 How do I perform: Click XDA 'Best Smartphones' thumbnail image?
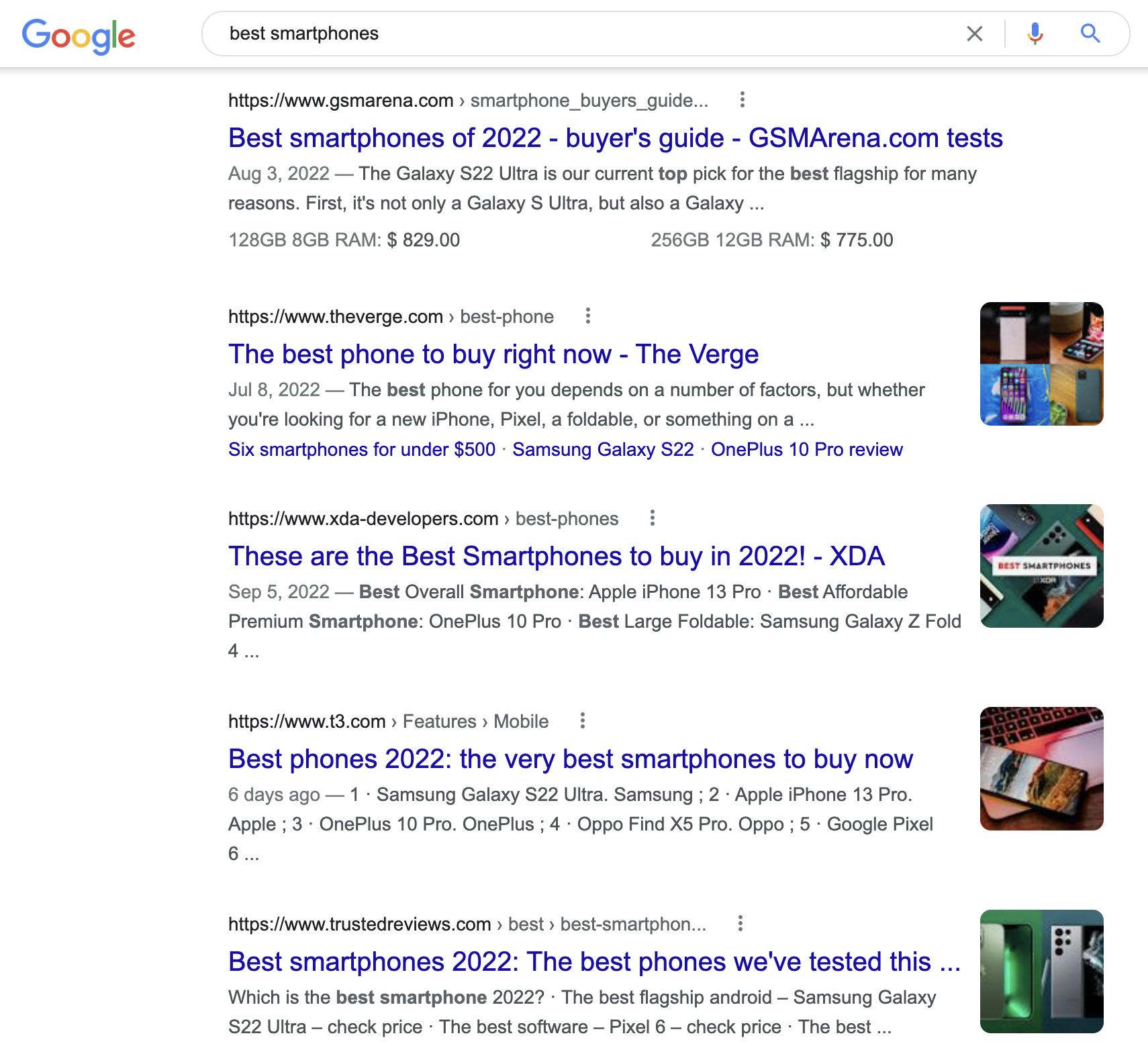[1042, 566]
